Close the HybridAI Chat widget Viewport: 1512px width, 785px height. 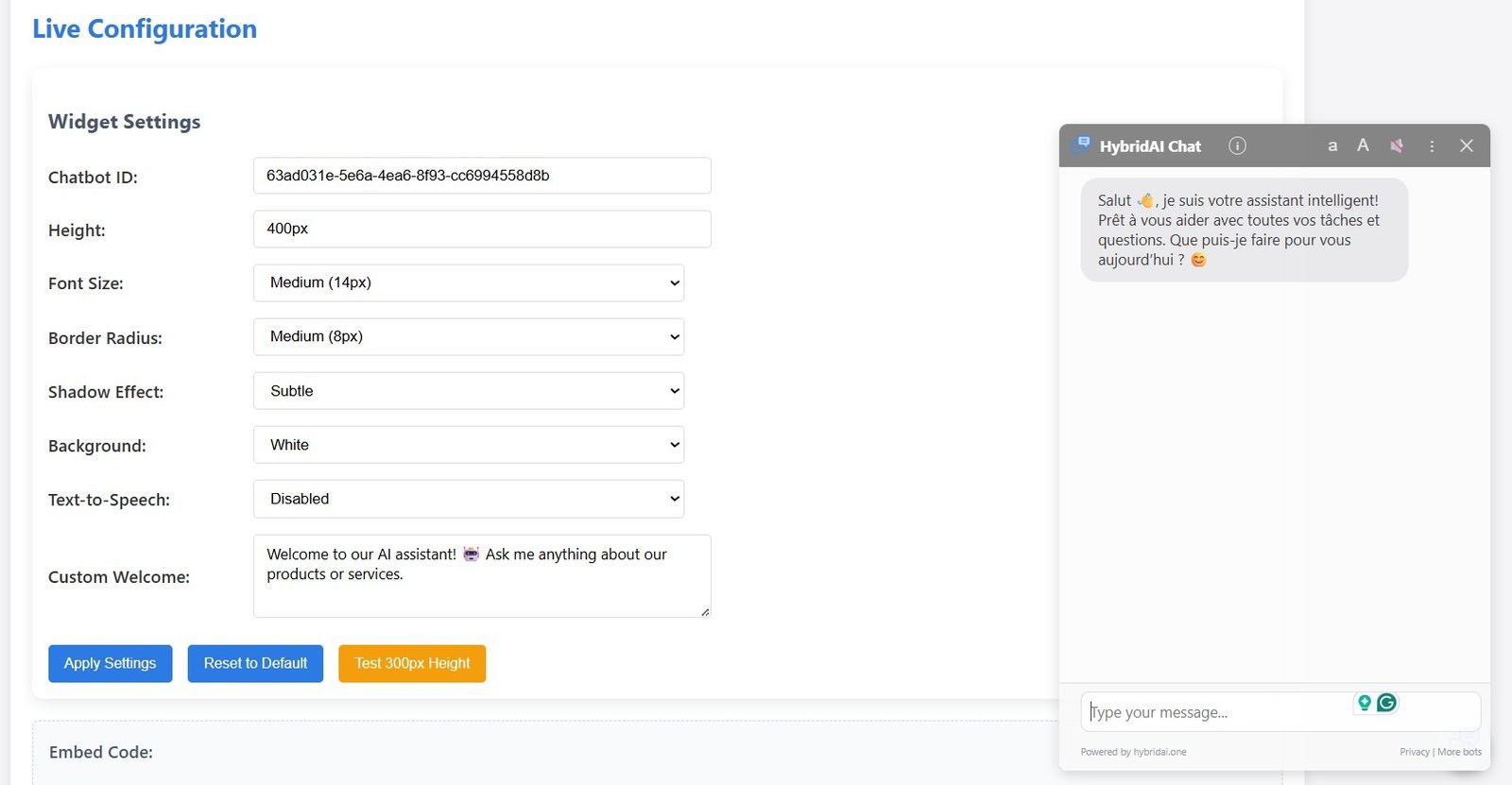click(x=1467, y=145)
